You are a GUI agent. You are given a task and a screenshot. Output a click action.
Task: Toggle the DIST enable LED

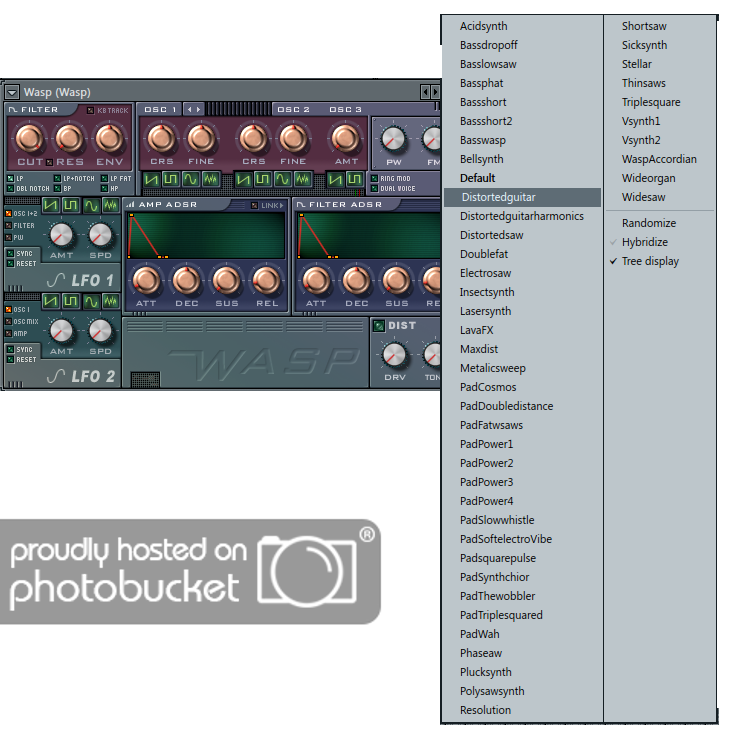379,326
